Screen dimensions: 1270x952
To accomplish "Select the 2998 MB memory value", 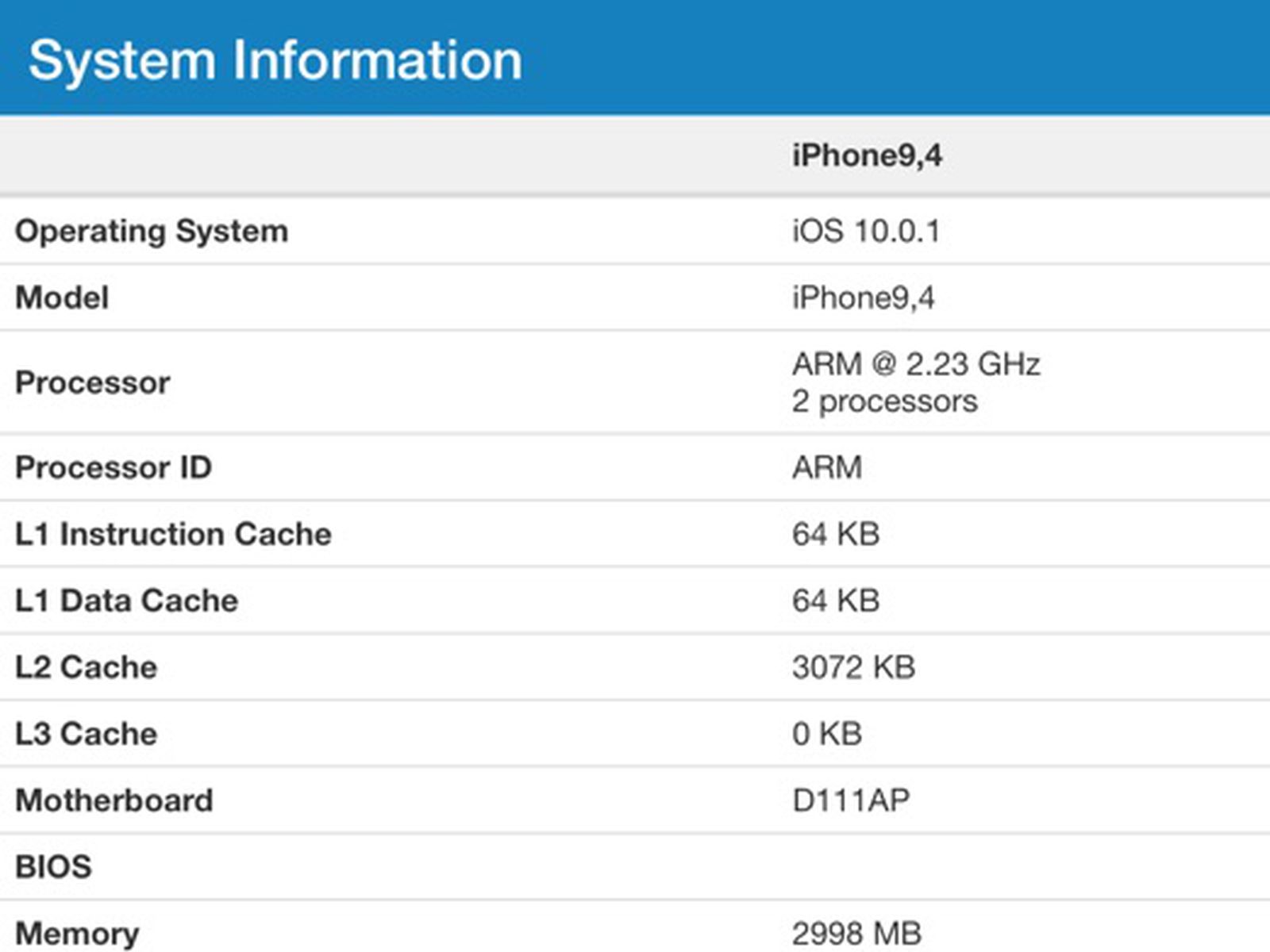I will click(856, 934).
